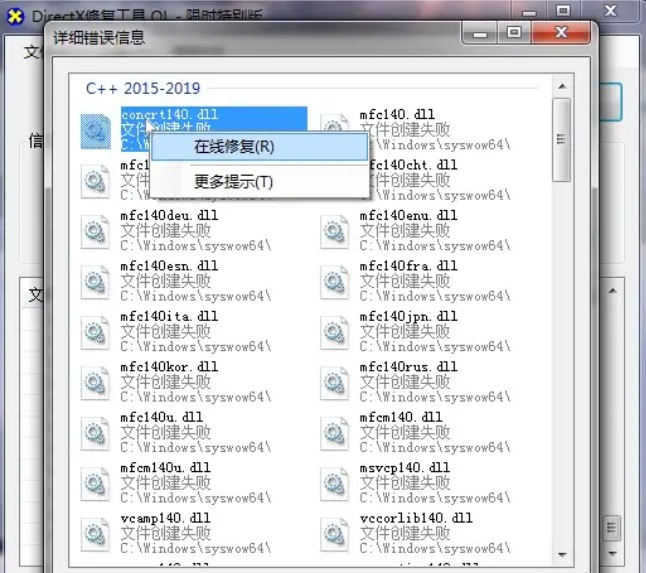Minimize the DirectX repair tool main window
The image size is (646, 573).
tap(529, 12)
